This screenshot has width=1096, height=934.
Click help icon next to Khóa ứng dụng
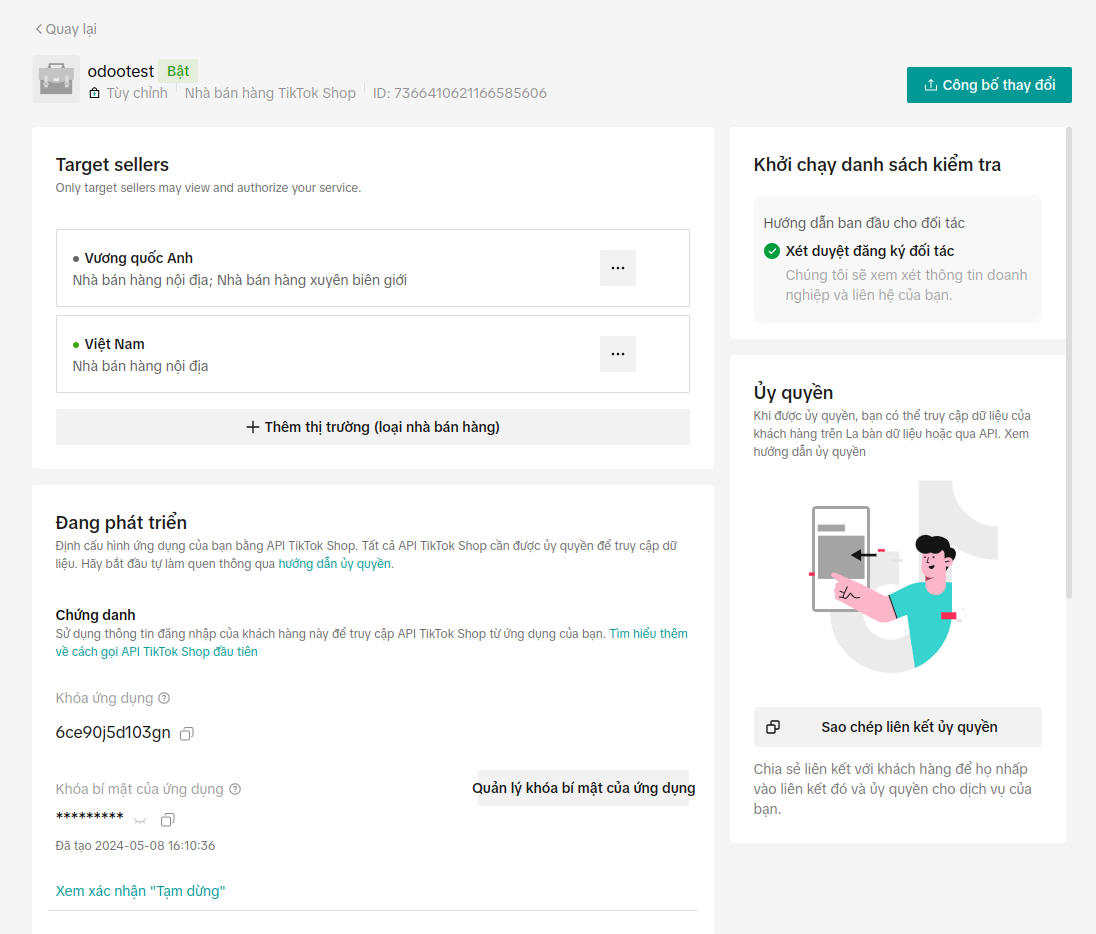(164, 698)
